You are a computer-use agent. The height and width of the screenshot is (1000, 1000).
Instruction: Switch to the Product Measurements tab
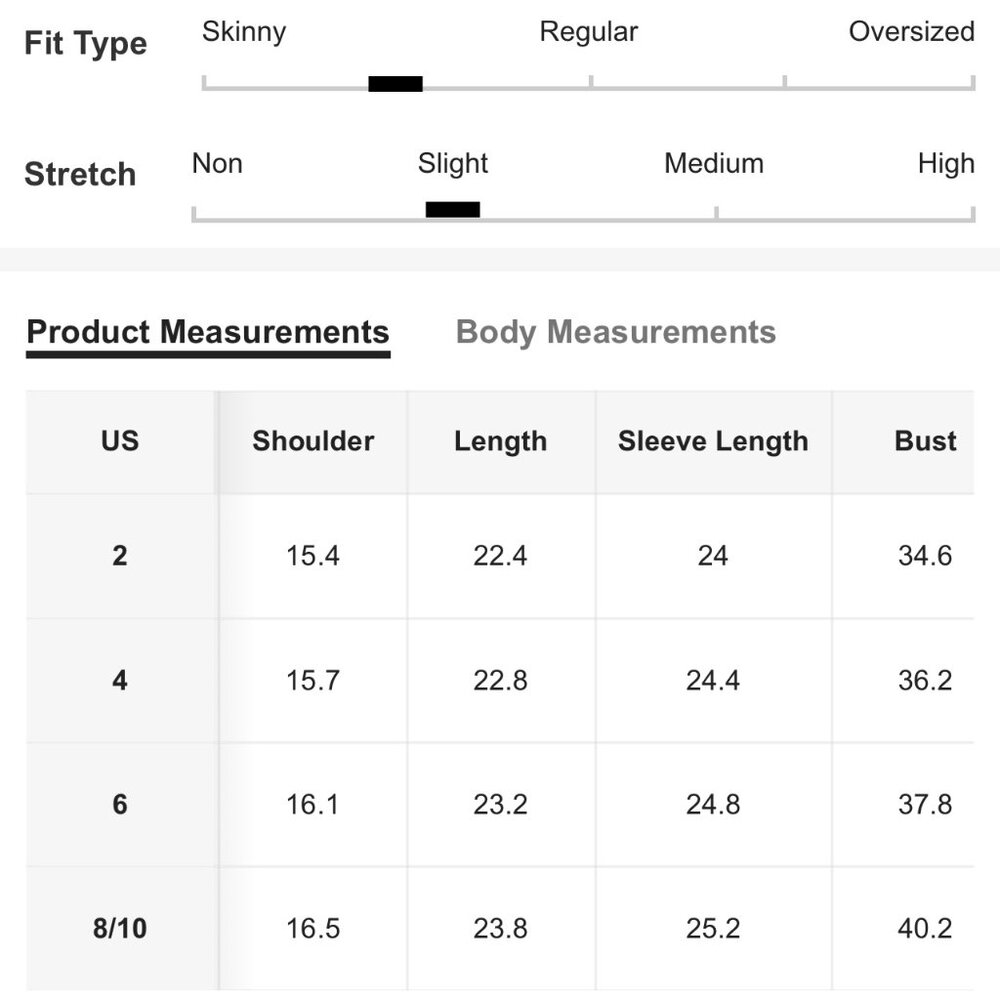(208, 332)
